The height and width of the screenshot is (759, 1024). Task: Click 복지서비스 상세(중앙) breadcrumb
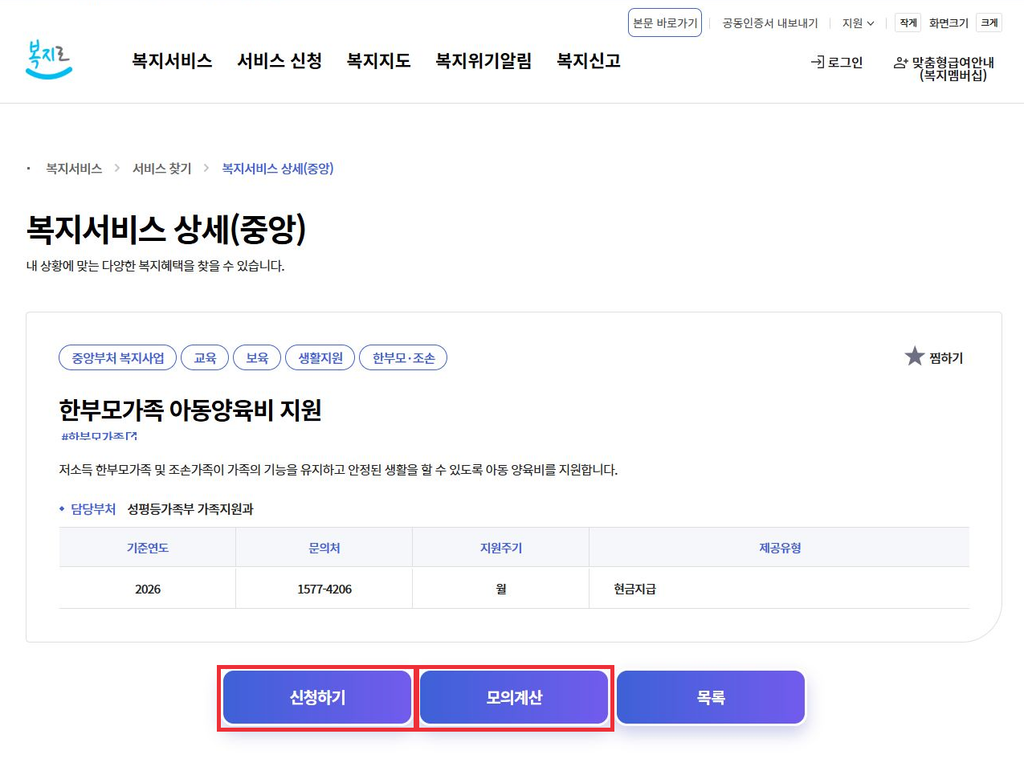pyautogui.click(x=278, y=169)
